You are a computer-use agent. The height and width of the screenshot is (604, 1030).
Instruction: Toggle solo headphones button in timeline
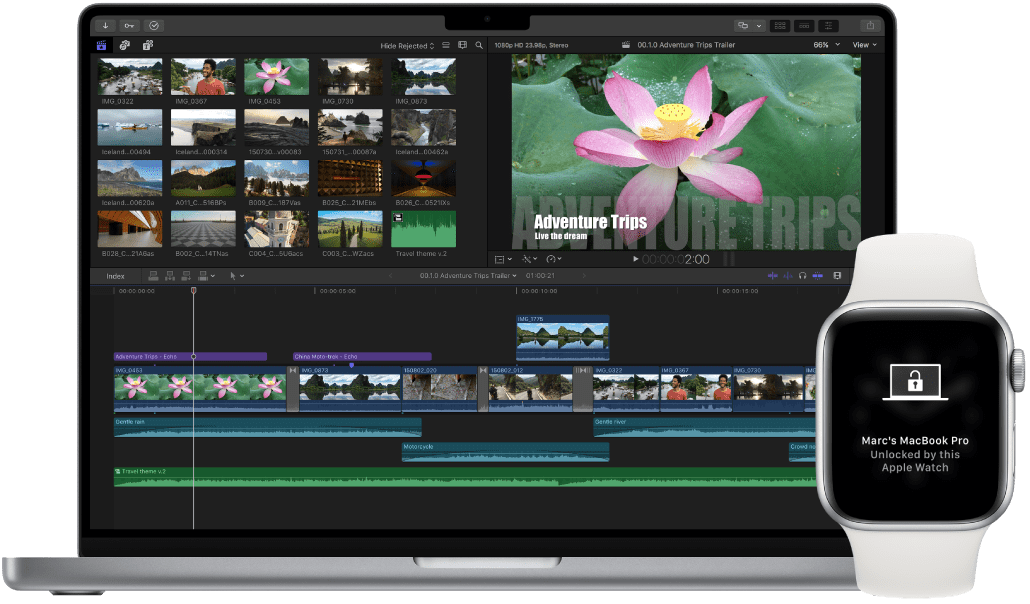click(x=802, y=275)
